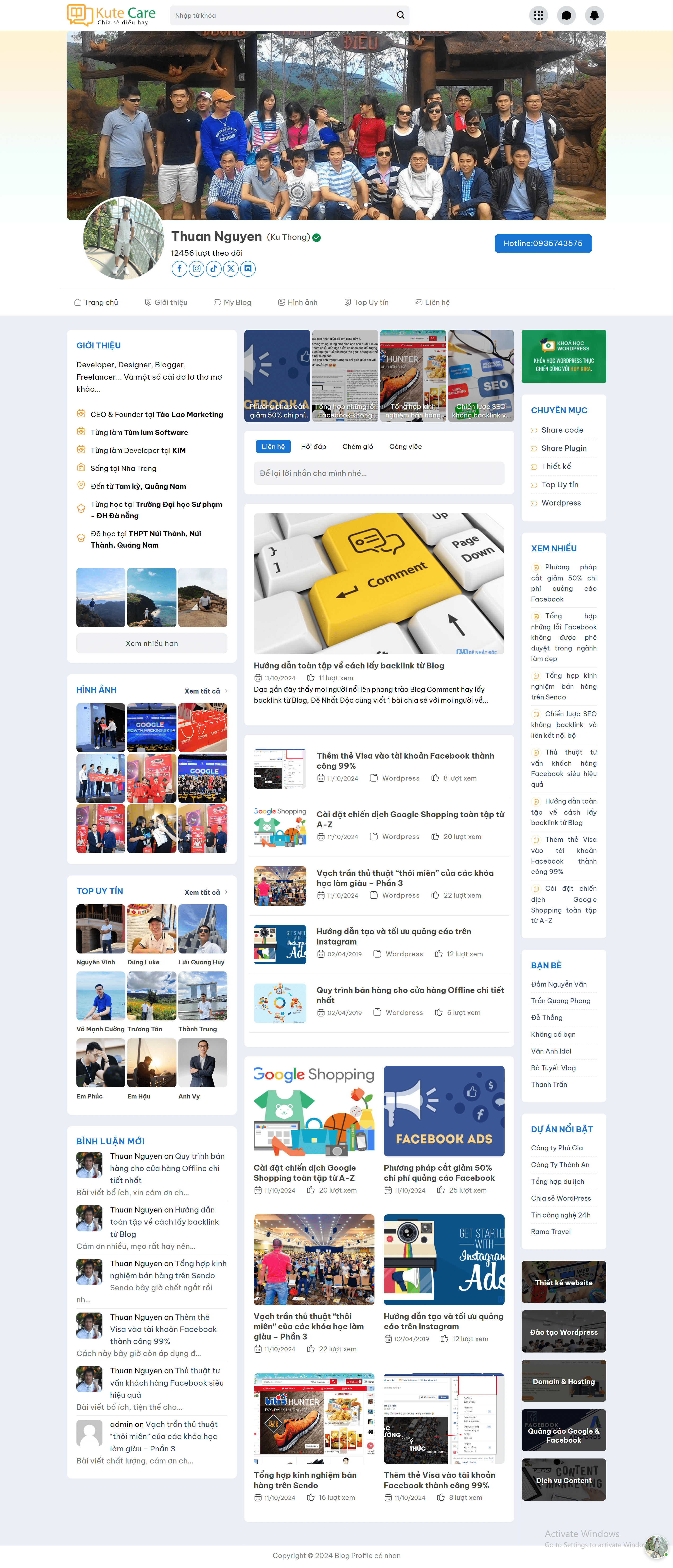This screenshot has height=1568, width=673.
Task: Click the Xem nhiều hơn button
Action: [152, 643]
